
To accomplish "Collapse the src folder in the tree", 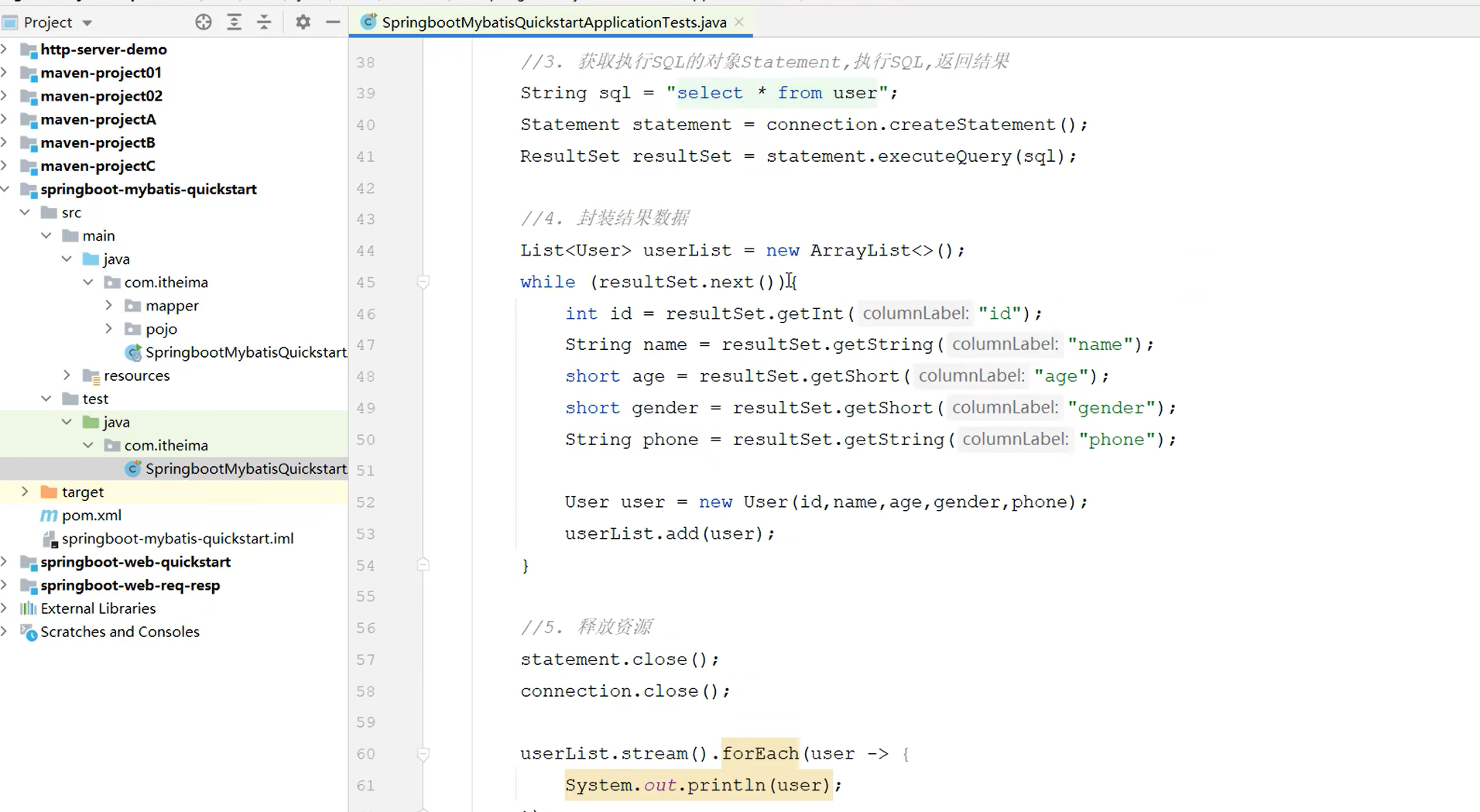I will tap(24, 212).
